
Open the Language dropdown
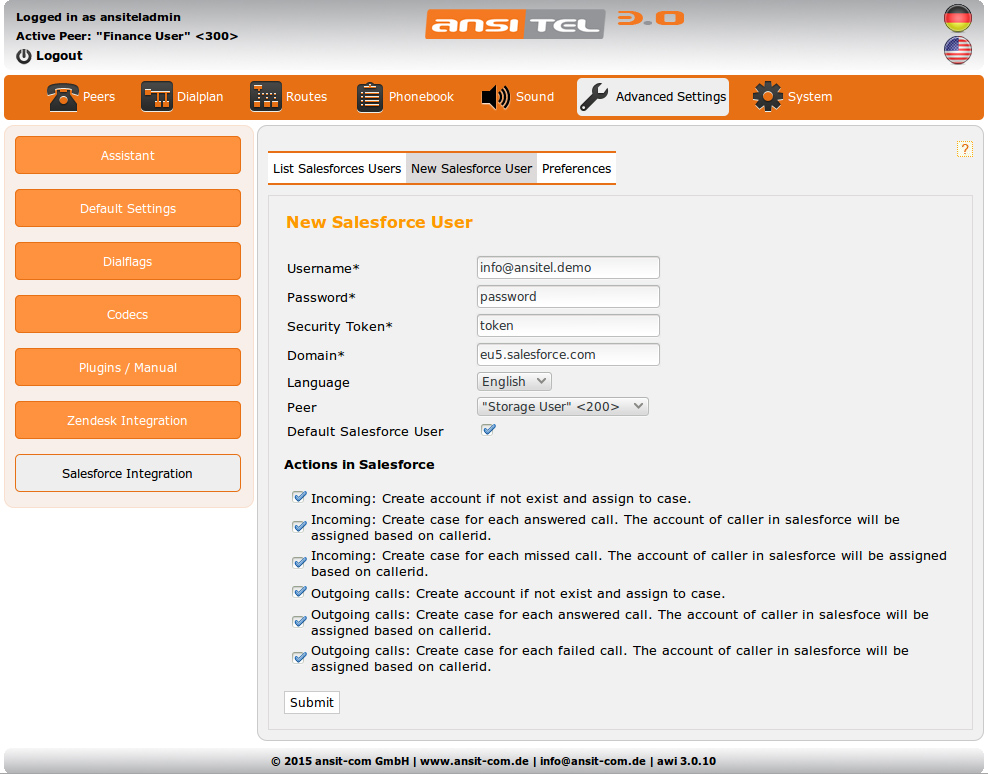[x=514, y=381]
